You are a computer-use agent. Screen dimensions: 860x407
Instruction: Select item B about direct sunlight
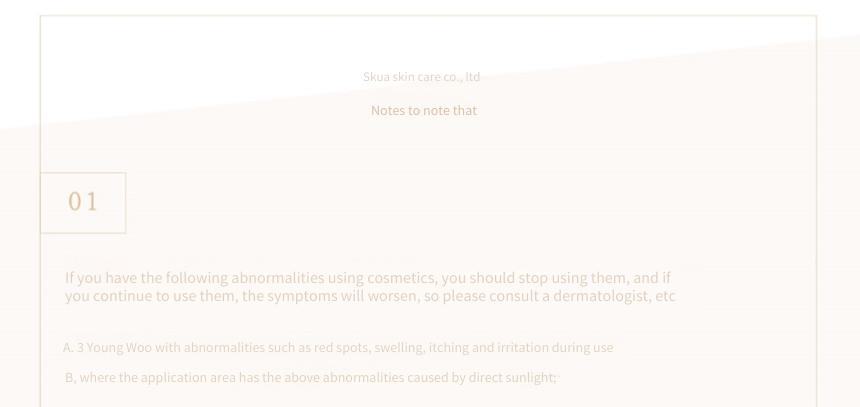tap(310, 377)
